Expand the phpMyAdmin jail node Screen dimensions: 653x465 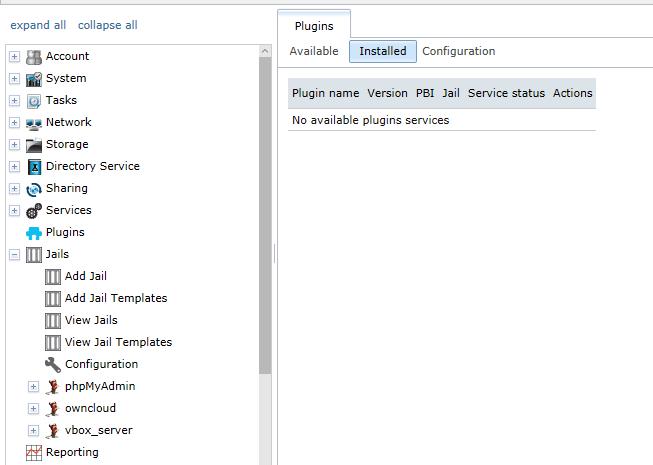tap(33, 387)
